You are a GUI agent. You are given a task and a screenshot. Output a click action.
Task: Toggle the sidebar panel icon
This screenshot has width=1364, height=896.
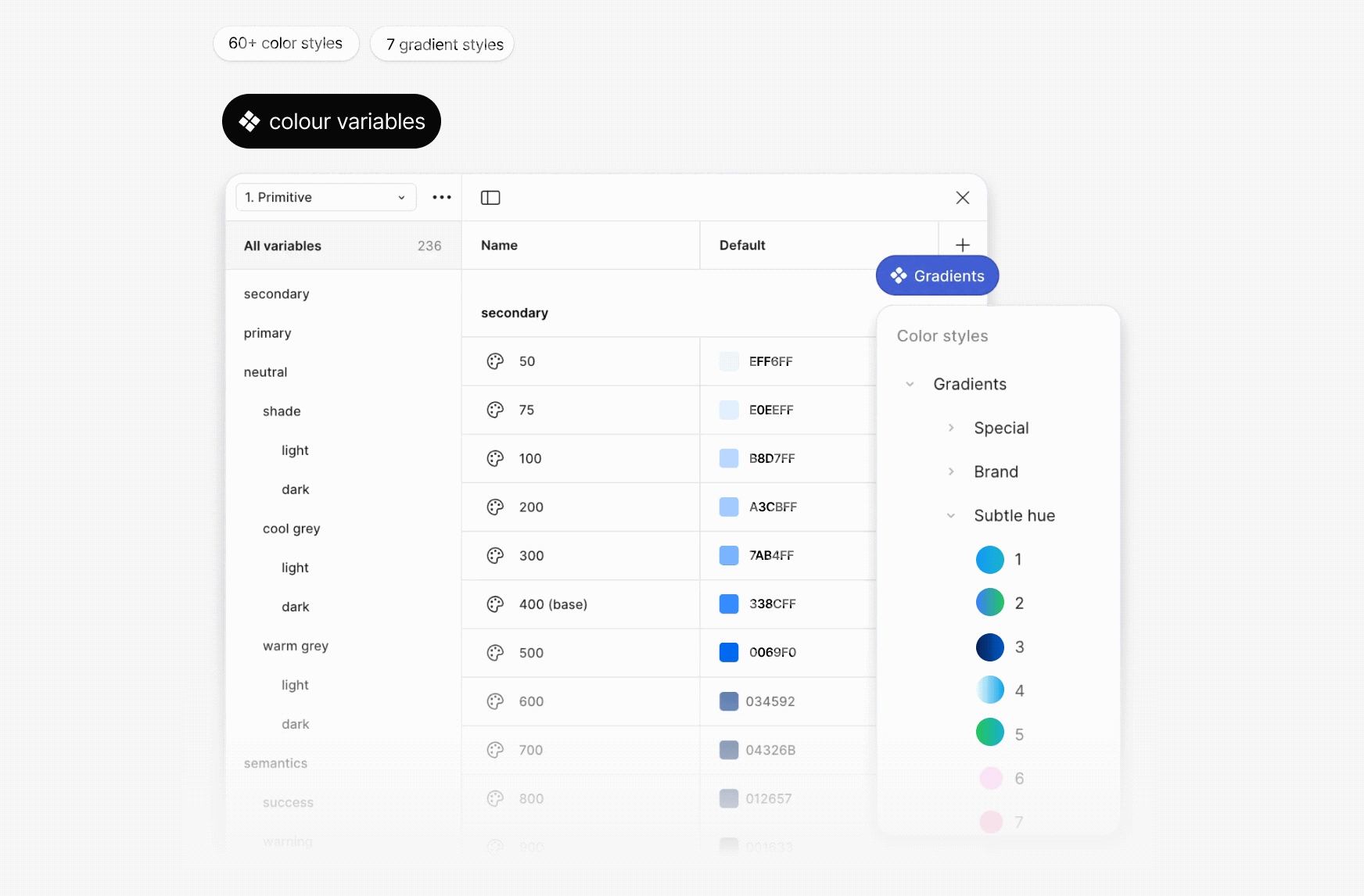click(490, 198)
